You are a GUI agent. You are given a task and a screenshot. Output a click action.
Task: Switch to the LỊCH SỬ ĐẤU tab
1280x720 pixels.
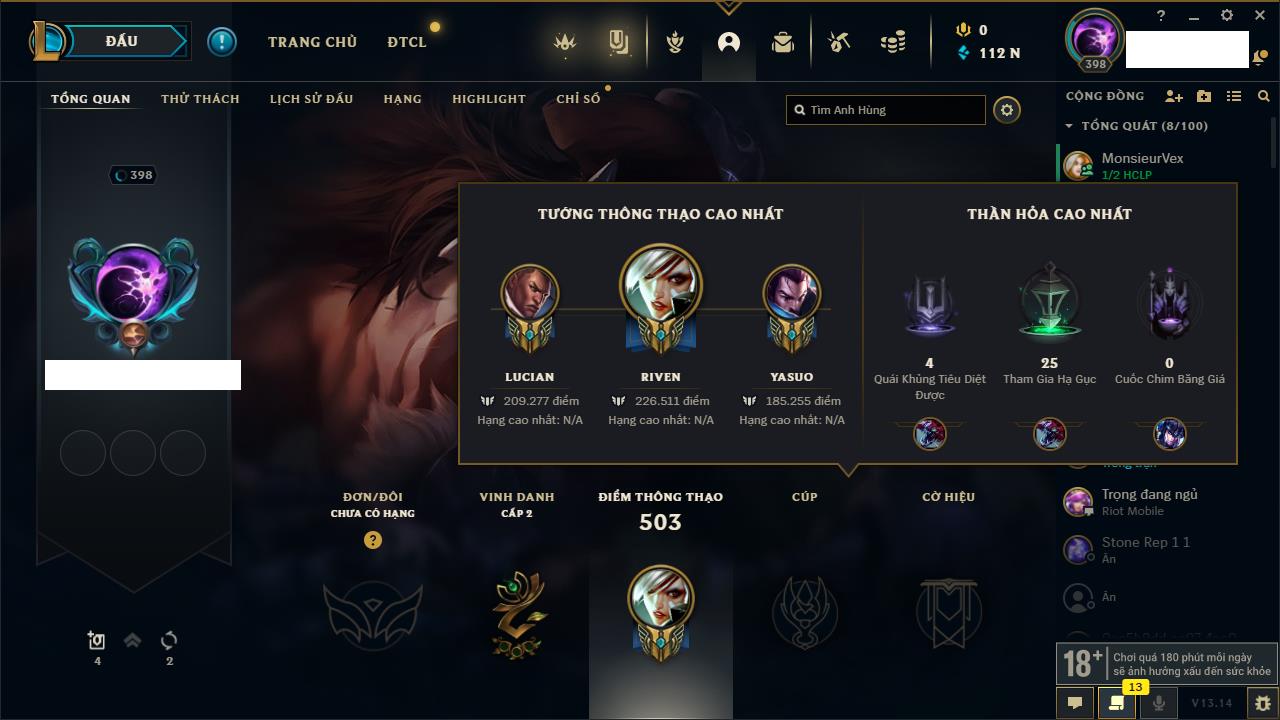click(312, 99)
